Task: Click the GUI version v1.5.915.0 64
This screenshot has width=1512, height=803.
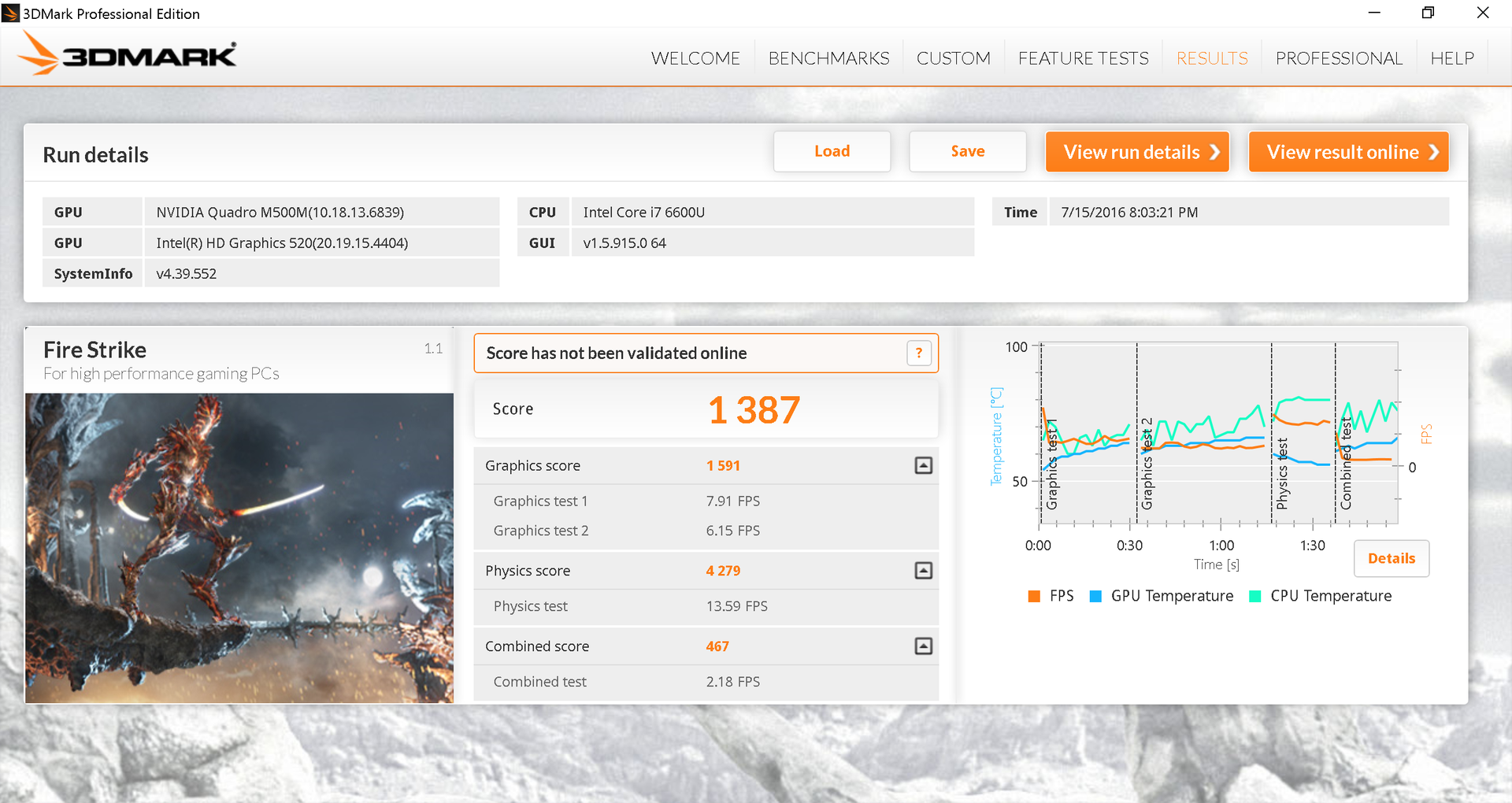Action: point(773,242)
